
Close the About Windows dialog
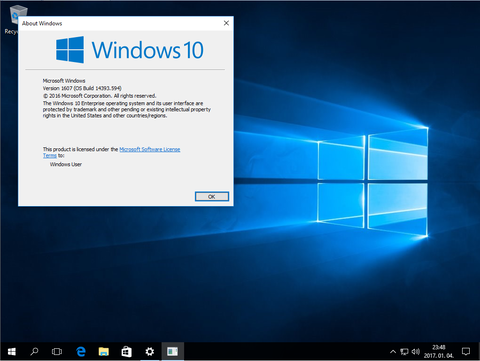(x=226, y=23)
